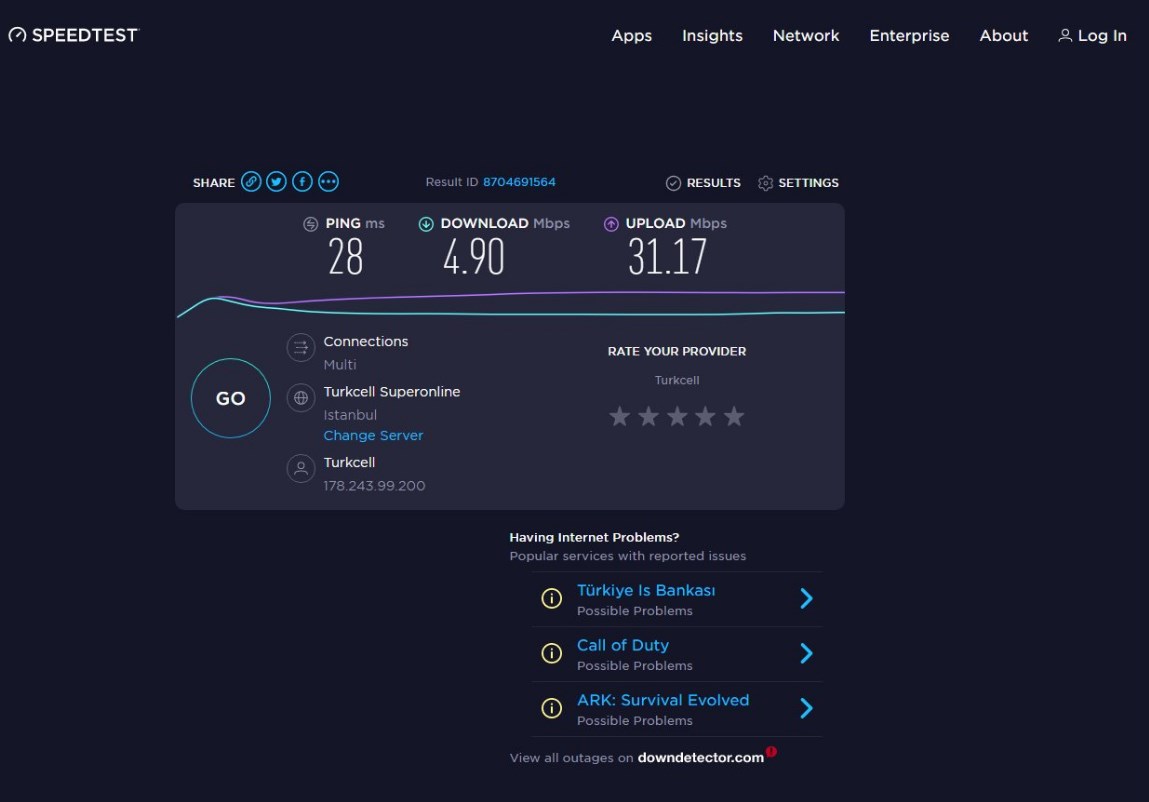The height and width of the screenshot is (802, 1149).
Task: Click the RATE YOUR PROVIDER heading
Action: (x=677, y=351)
